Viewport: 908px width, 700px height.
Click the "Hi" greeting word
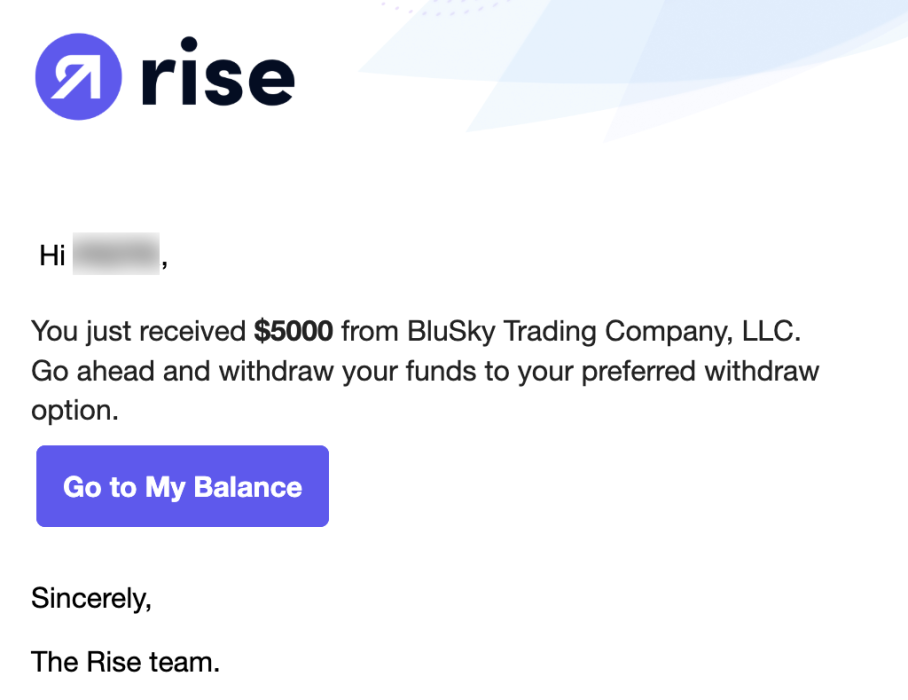coord(52,255)
